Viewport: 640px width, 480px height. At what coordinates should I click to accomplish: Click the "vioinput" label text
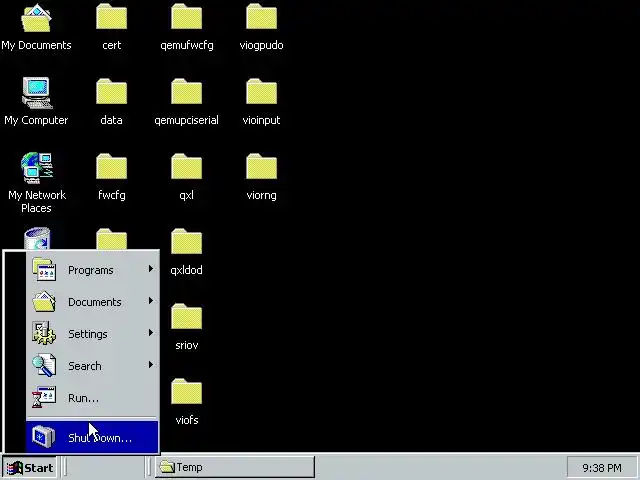[262, 120]
